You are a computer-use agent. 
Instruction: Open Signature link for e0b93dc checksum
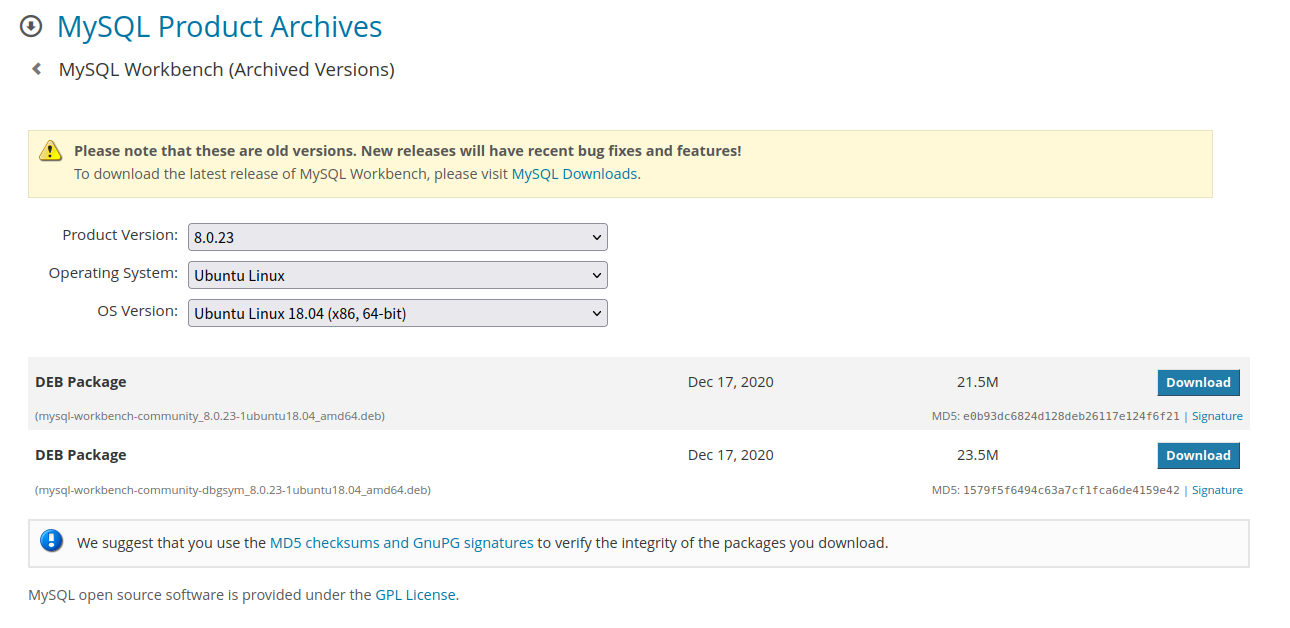tap(1217, 416)
